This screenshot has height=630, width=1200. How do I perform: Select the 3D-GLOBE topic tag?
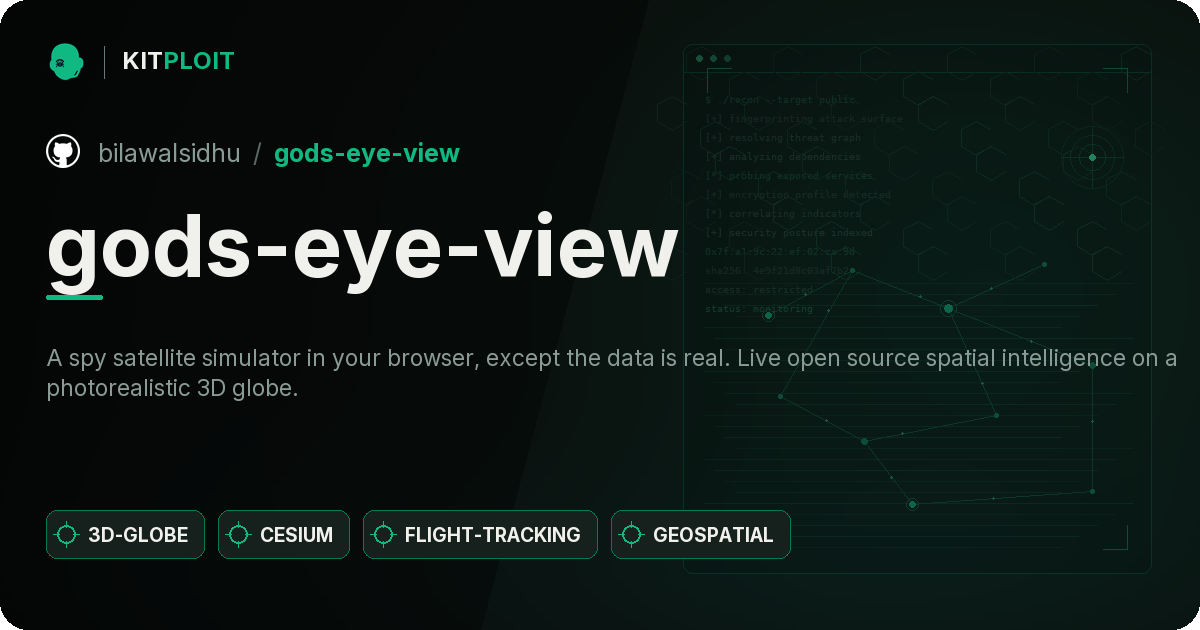point(125,534)
